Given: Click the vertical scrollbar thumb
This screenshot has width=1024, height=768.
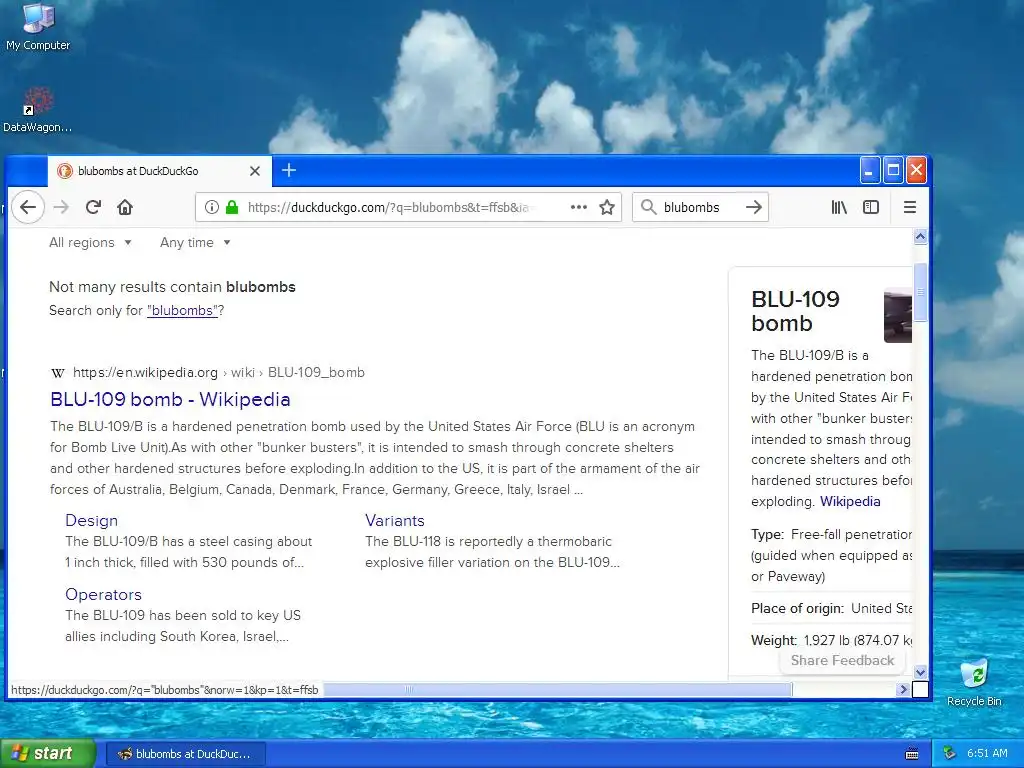Looking at the screenshot, I should point(920,292).
